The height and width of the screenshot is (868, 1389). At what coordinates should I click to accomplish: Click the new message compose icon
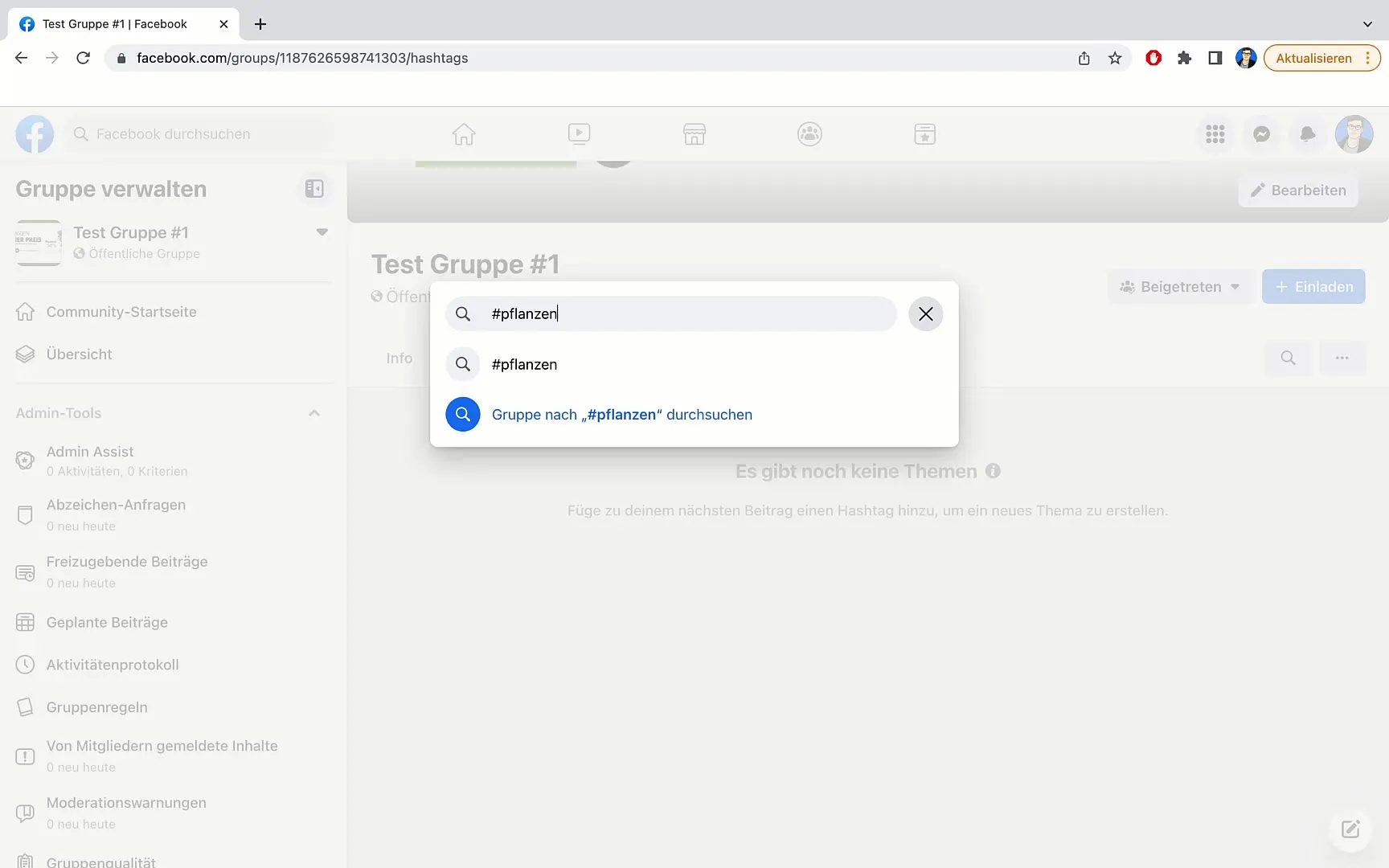coord(1350,829)
